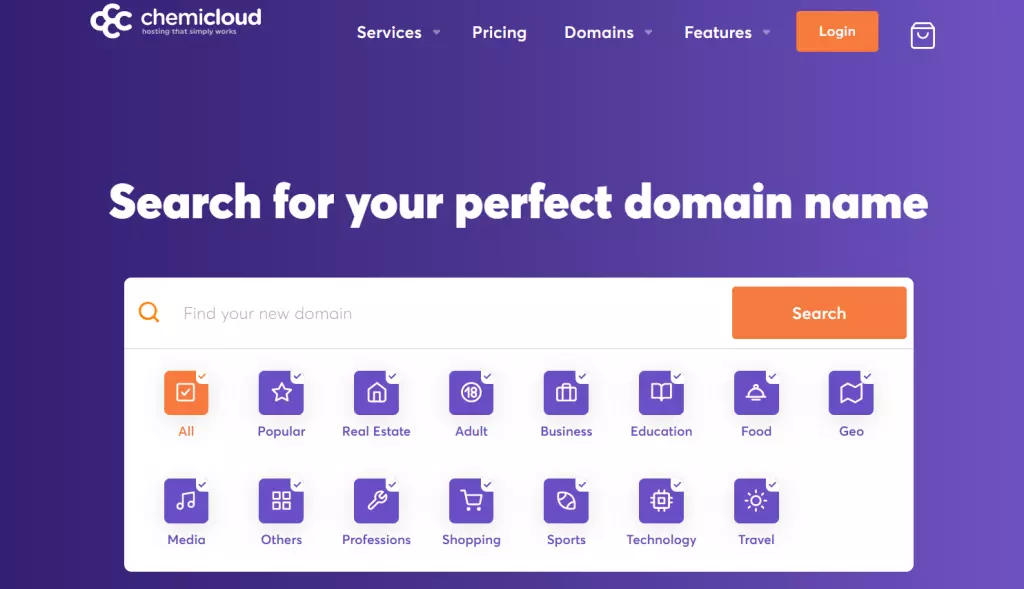Viewport: 1024px width, 589px height.
Task: Click the Business briefcase category icon
Action: pyautogui.click(x=566, y=392)
